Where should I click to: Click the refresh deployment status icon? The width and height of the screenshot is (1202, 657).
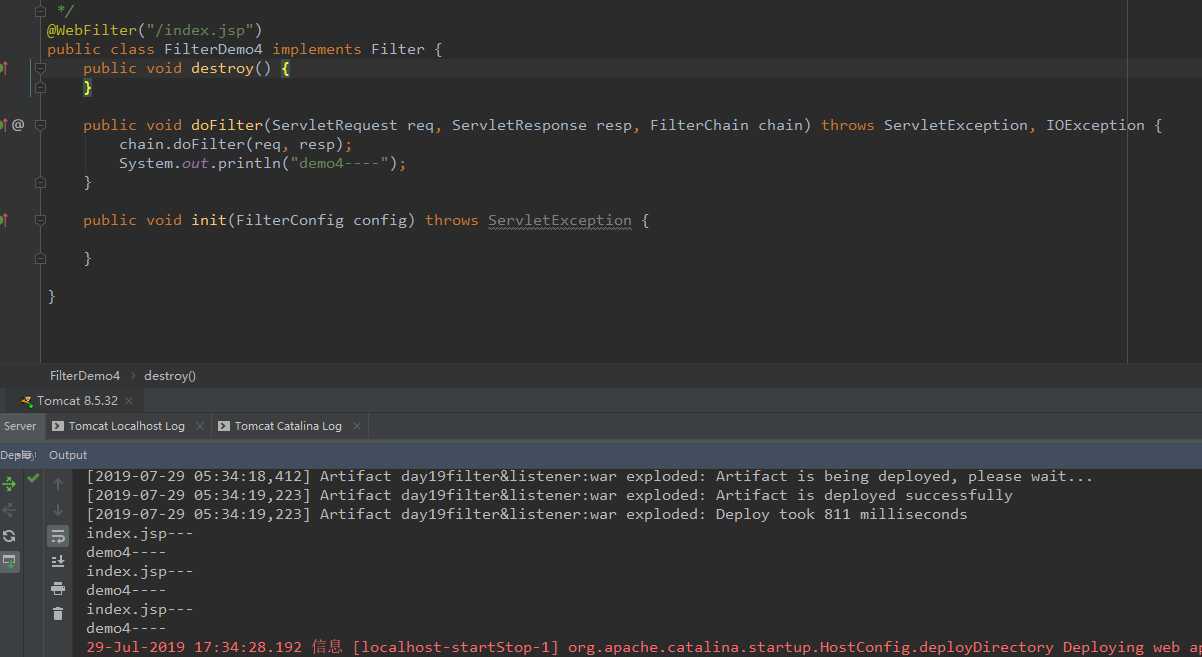pos(9,536)
